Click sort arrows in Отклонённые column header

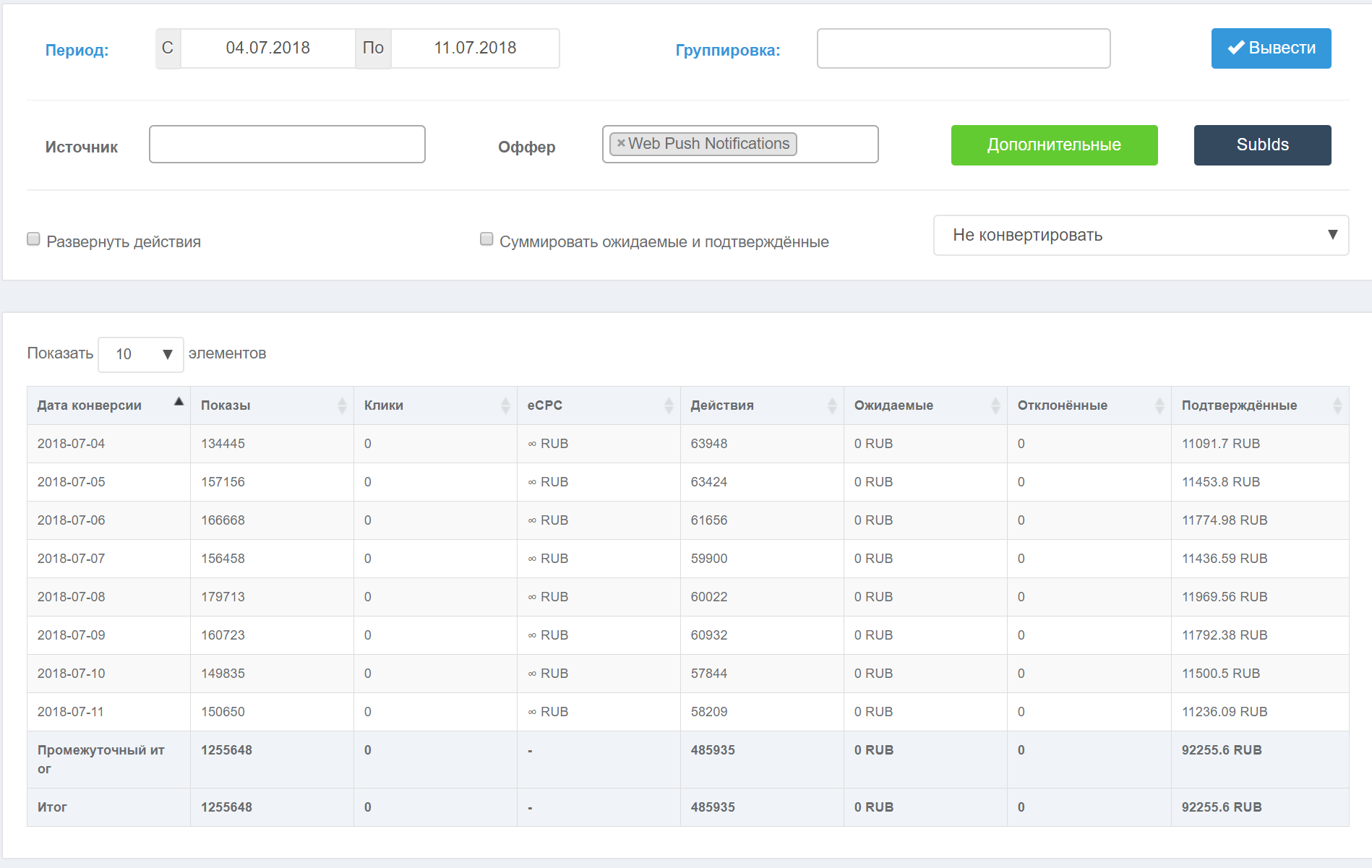[x=1159, y=405]
